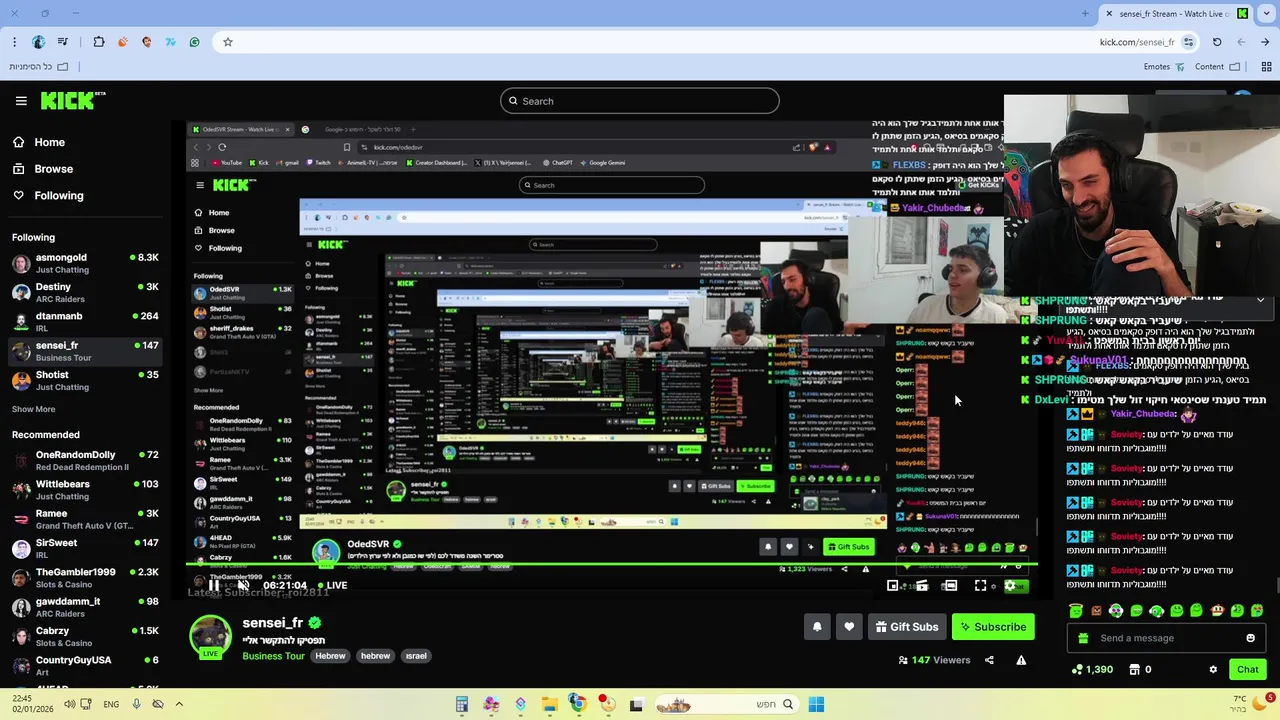Click the green Subscribe button
The image size is (1280, 720).
click(x=993, y=627)
